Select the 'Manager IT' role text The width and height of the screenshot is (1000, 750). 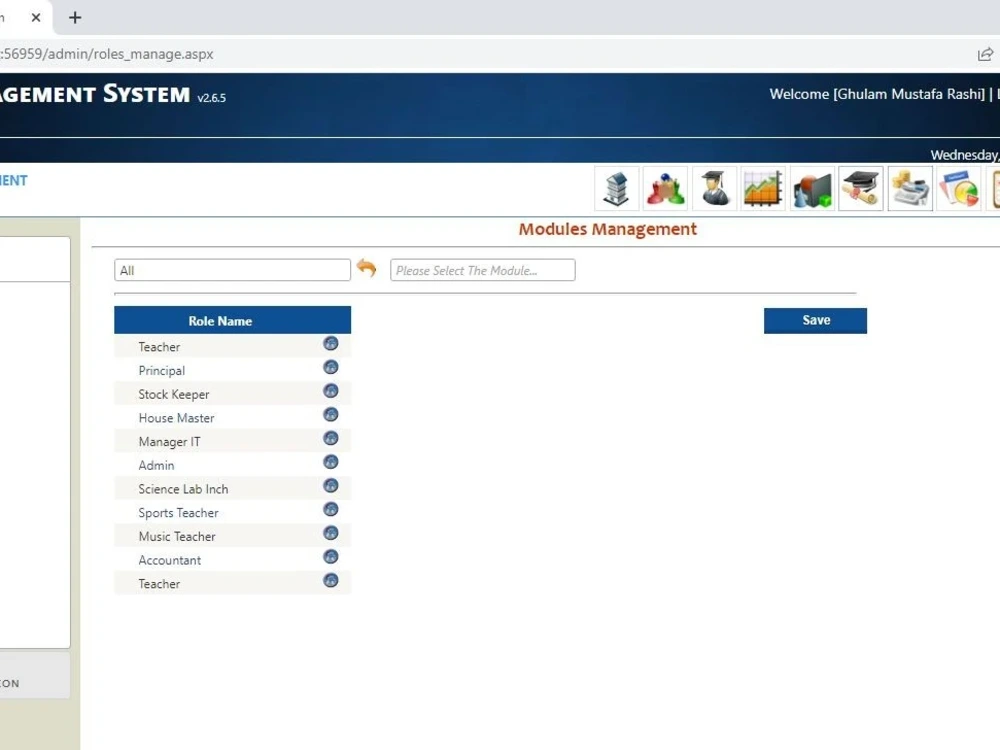(x=169, y=441)
